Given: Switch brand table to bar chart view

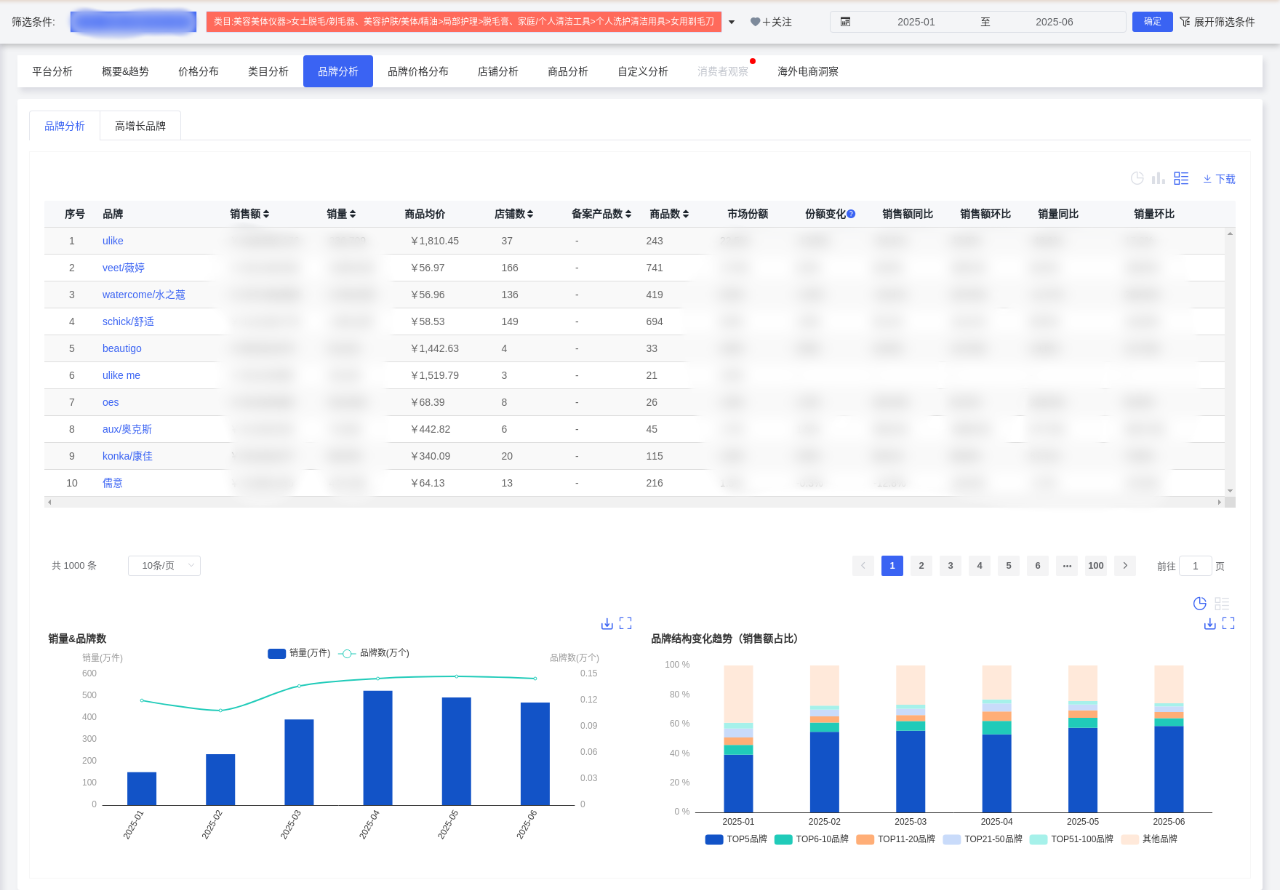Looking at the screenshot, I should click(1158, 178).
